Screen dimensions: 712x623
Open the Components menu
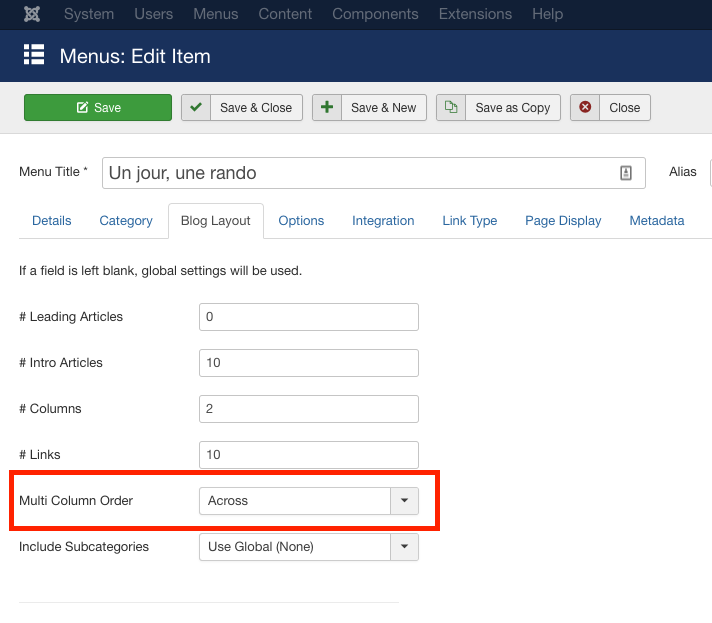coord(374,14)
